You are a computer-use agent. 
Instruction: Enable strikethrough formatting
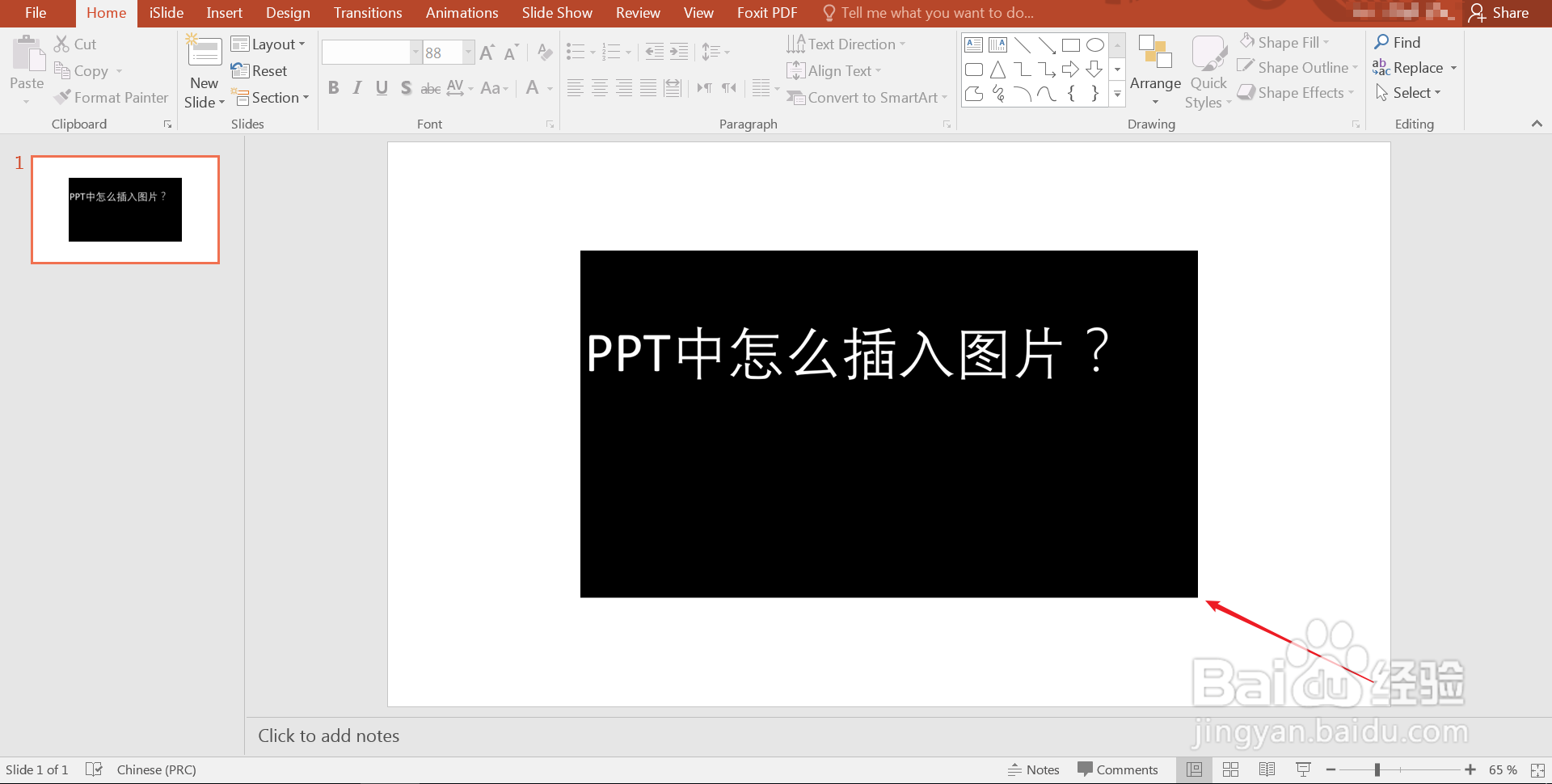[x=430, y=87]
